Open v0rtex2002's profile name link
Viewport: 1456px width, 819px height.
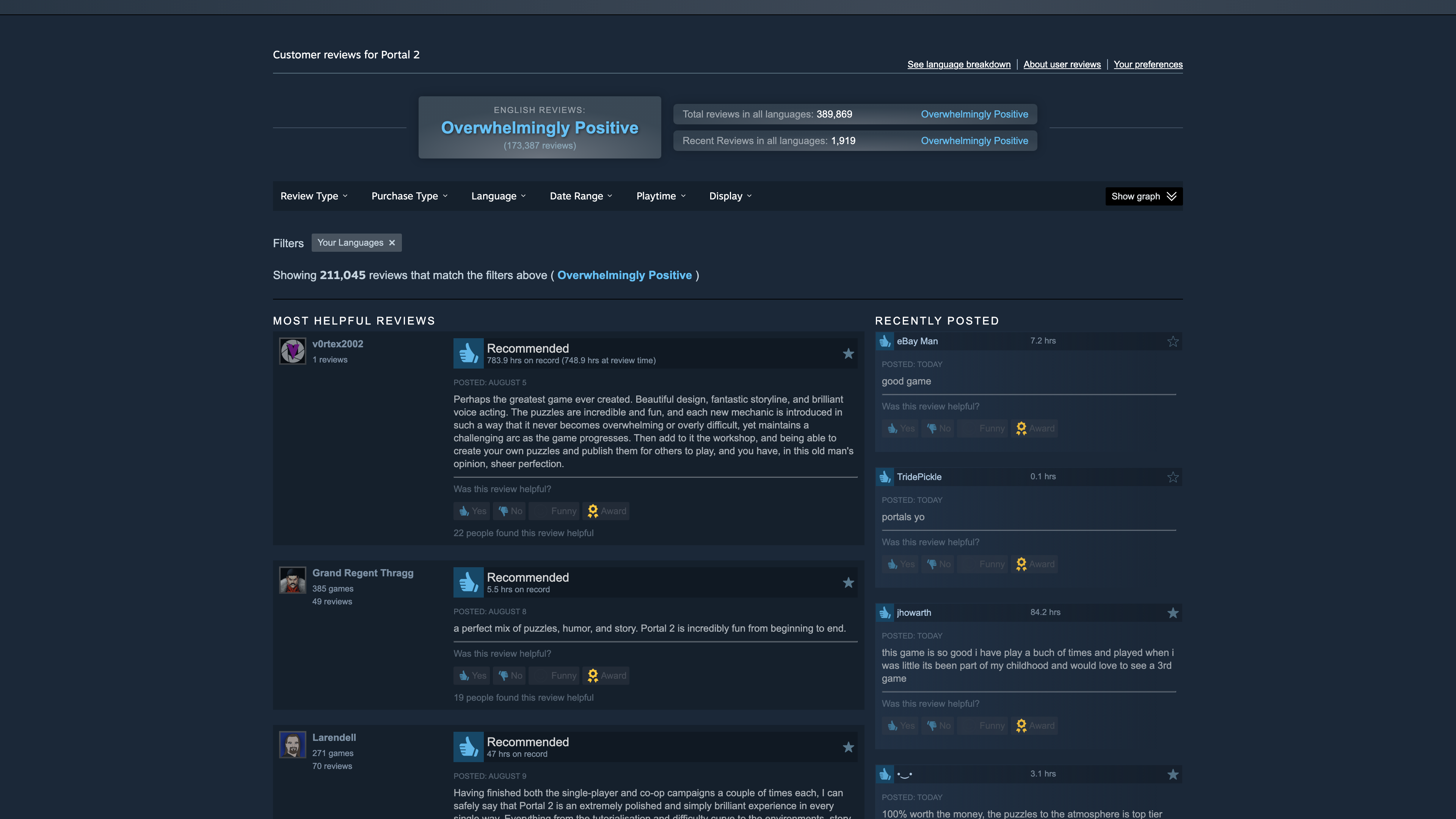[337, 344]
